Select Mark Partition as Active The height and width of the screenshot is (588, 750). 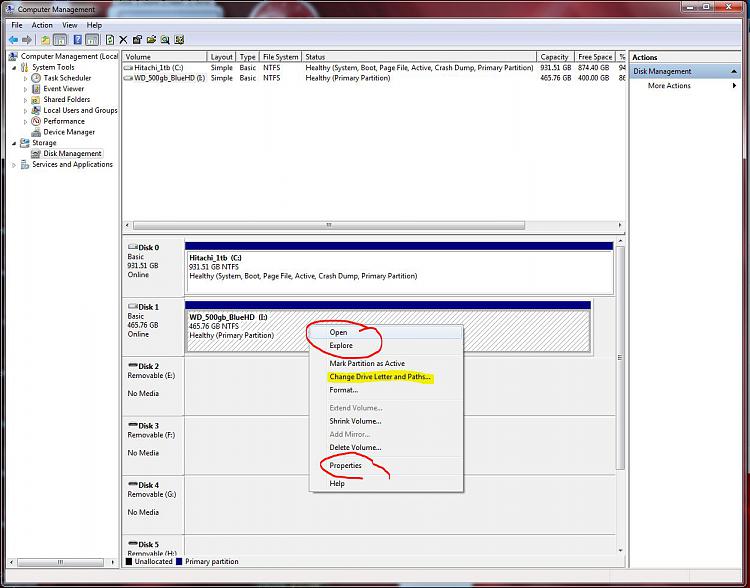click(x=386, y=364)
